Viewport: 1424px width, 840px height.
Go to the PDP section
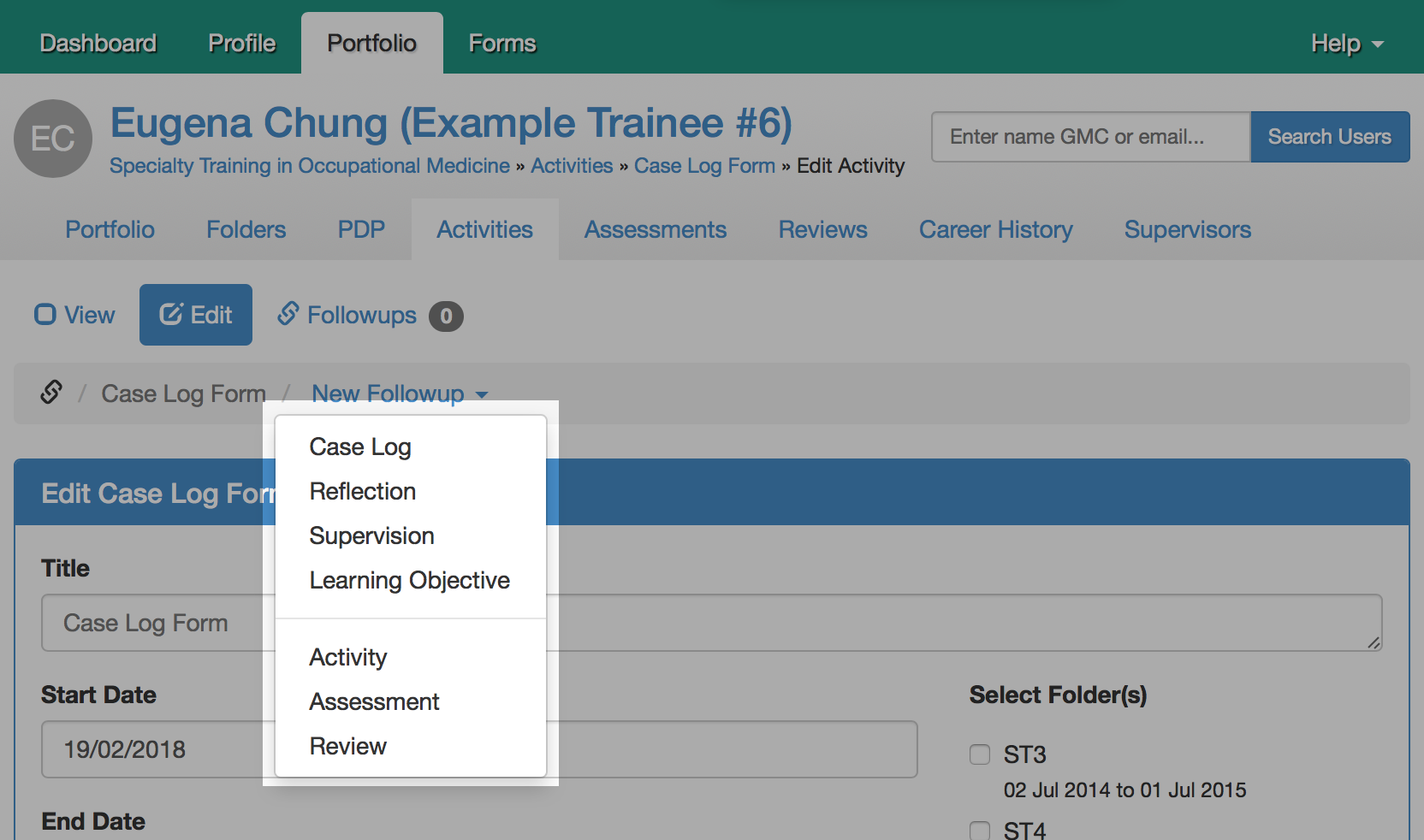(361, 229)
